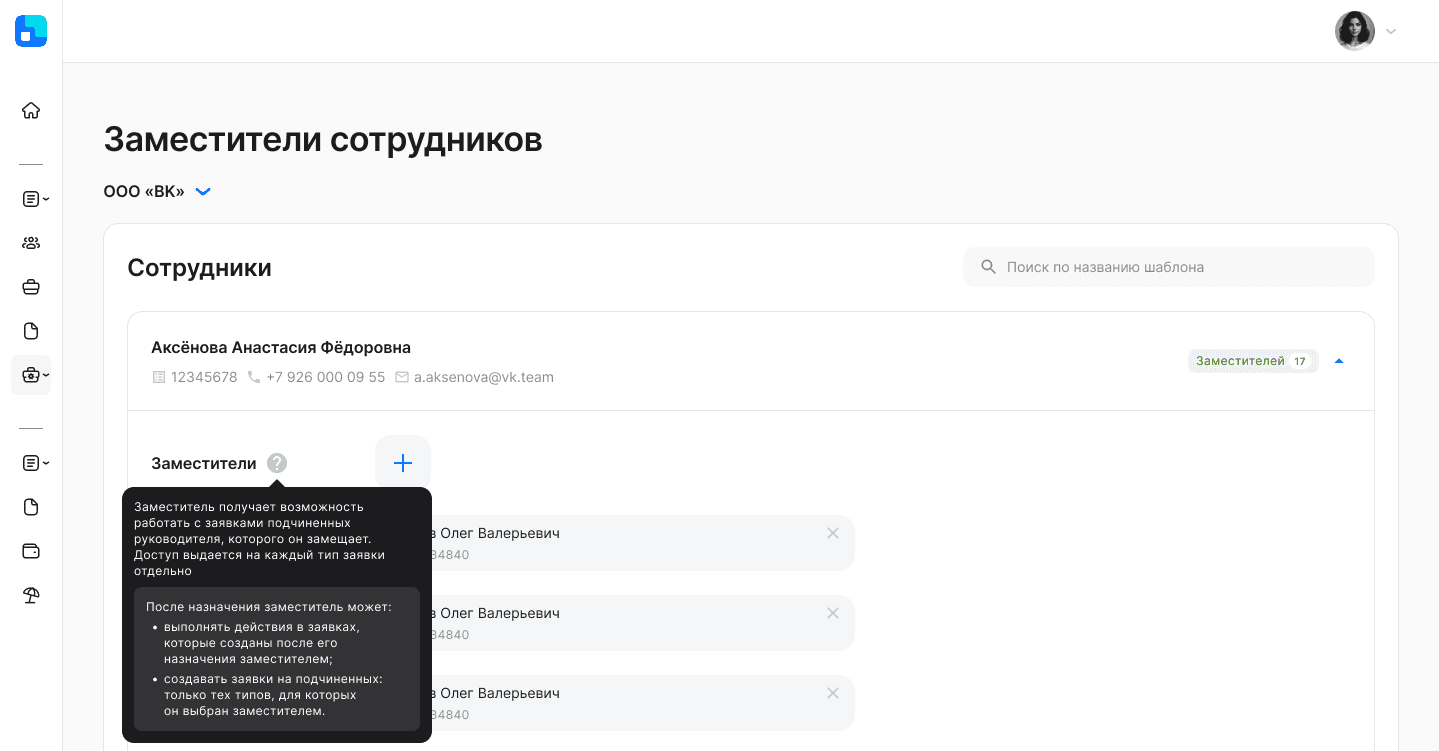Viewport: 1439px width, 751px height.
Task: Click the email a.aksenova@vk.team
Action: (x=484, y=377)
